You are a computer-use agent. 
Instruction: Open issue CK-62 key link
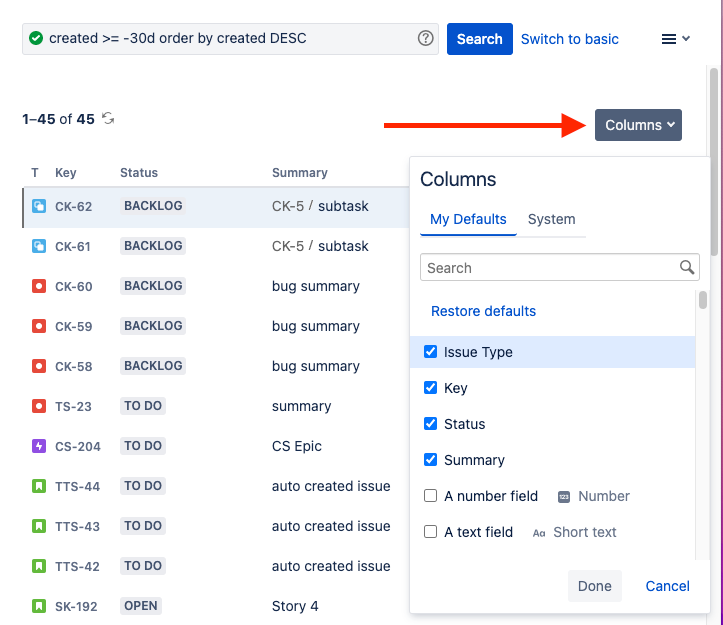pos(73,206)
